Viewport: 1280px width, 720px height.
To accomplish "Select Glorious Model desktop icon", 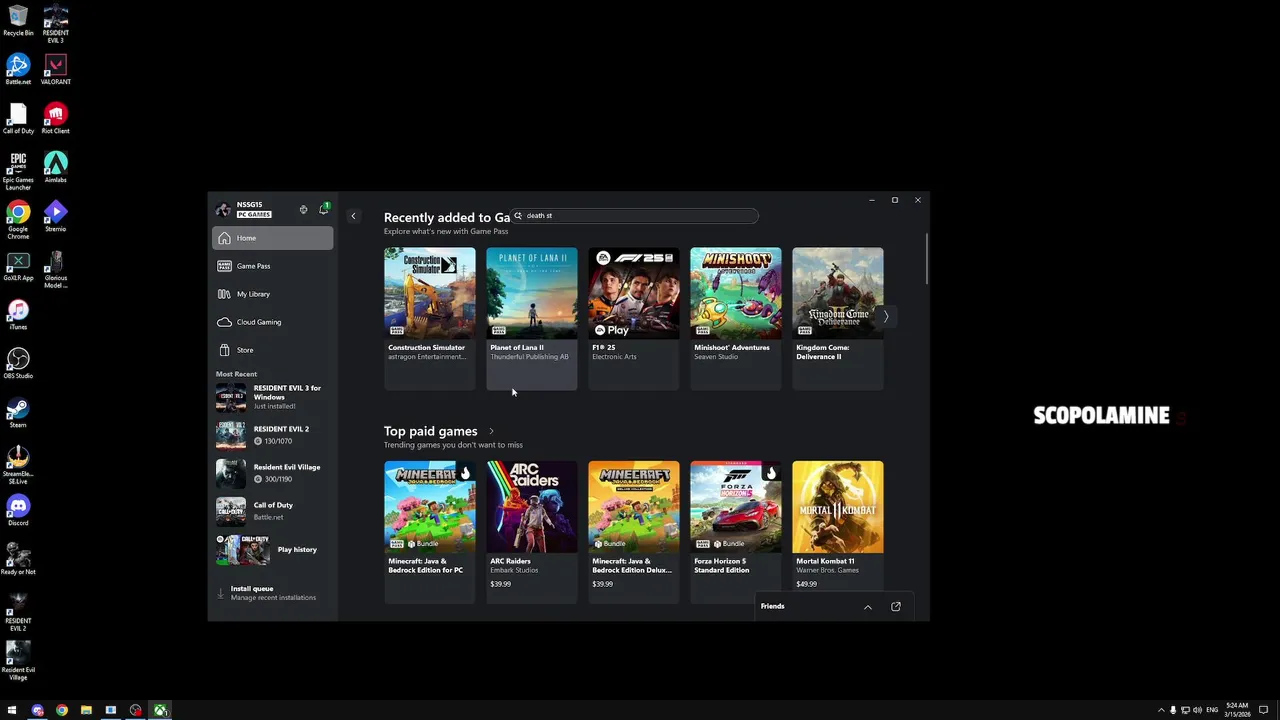I will [x=55, y=269].
